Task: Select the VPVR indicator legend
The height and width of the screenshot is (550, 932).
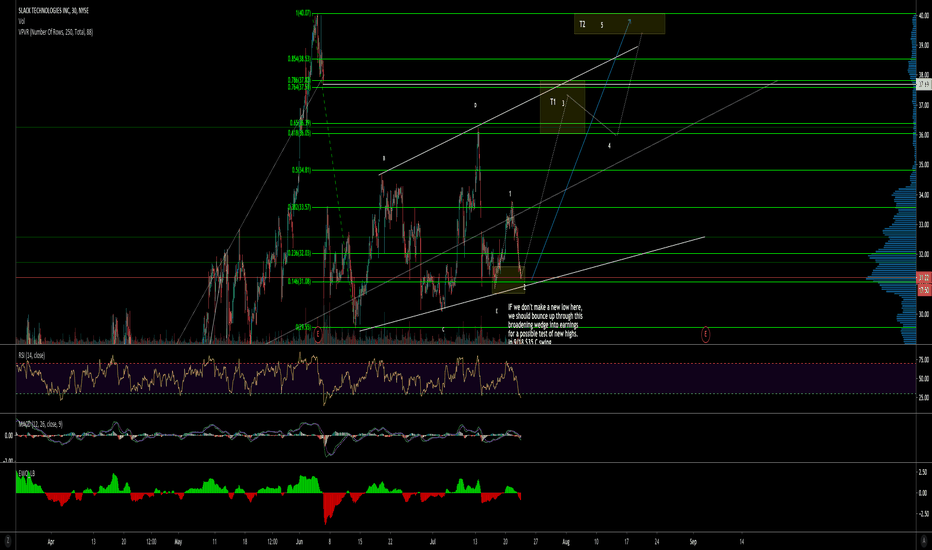Action: tap(55, 32)
